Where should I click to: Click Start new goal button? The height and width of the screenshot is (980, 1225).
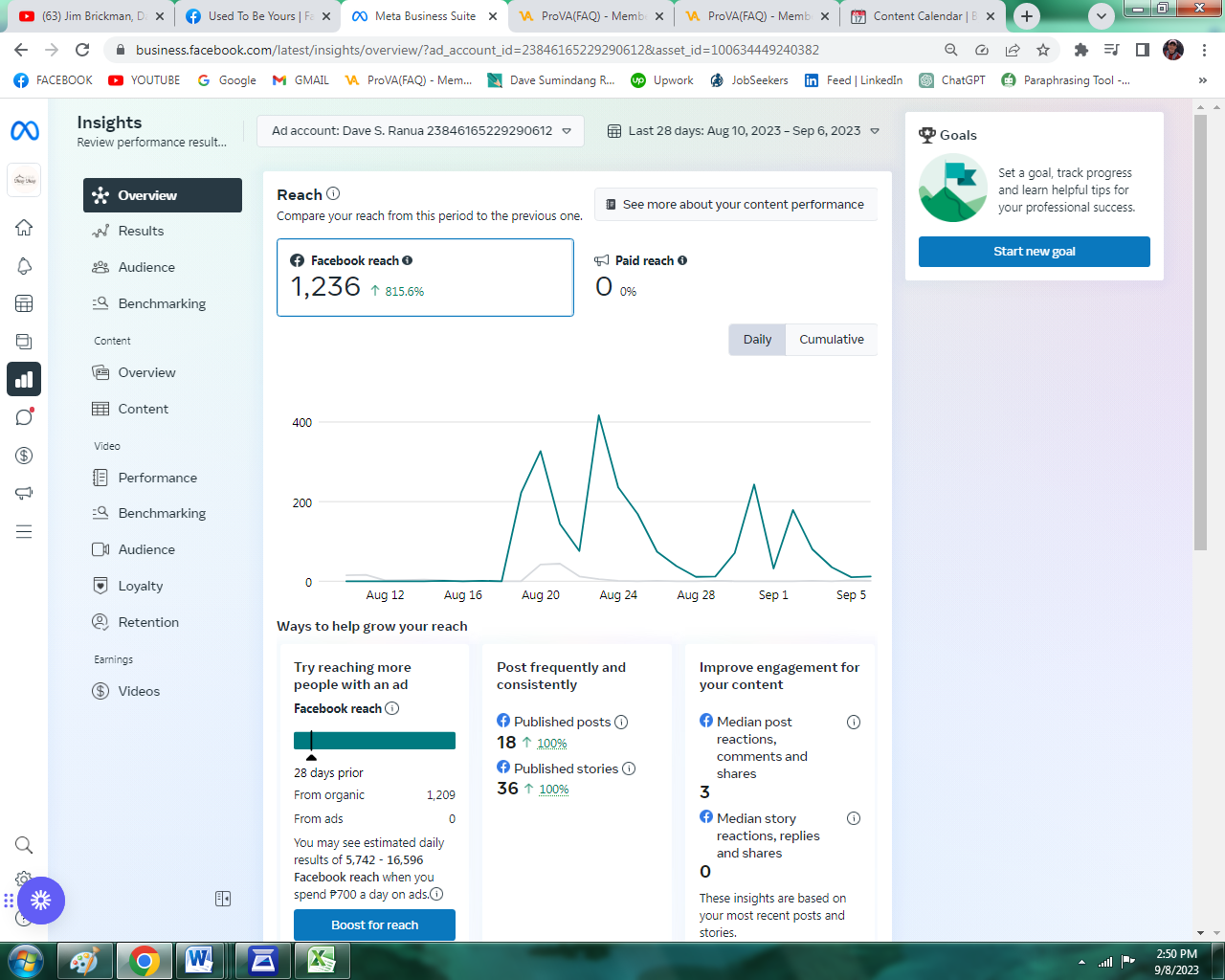click(1035, 252)
